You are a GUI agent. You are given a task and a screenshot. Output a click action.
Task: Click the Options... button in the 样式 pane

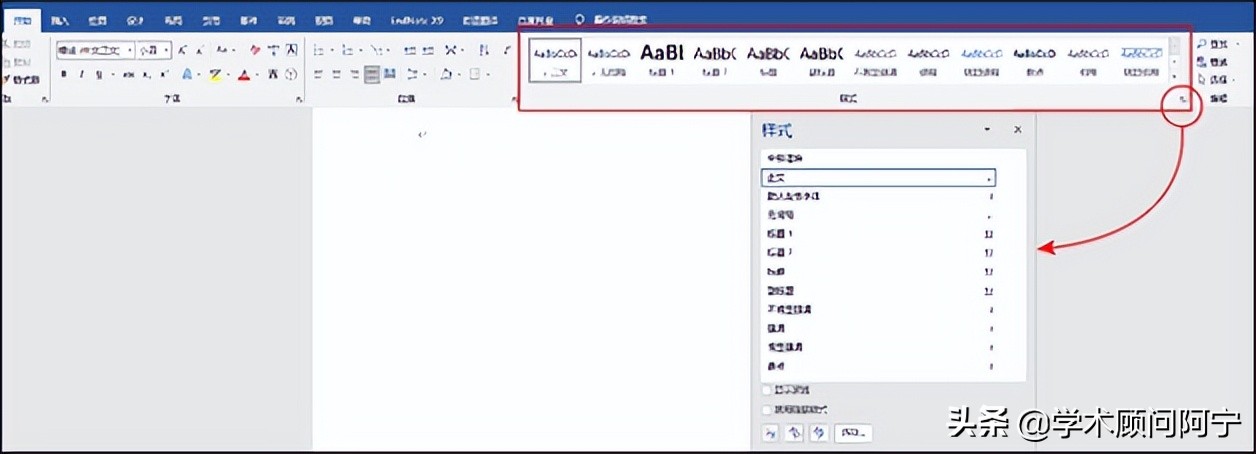tap(854, 433)
